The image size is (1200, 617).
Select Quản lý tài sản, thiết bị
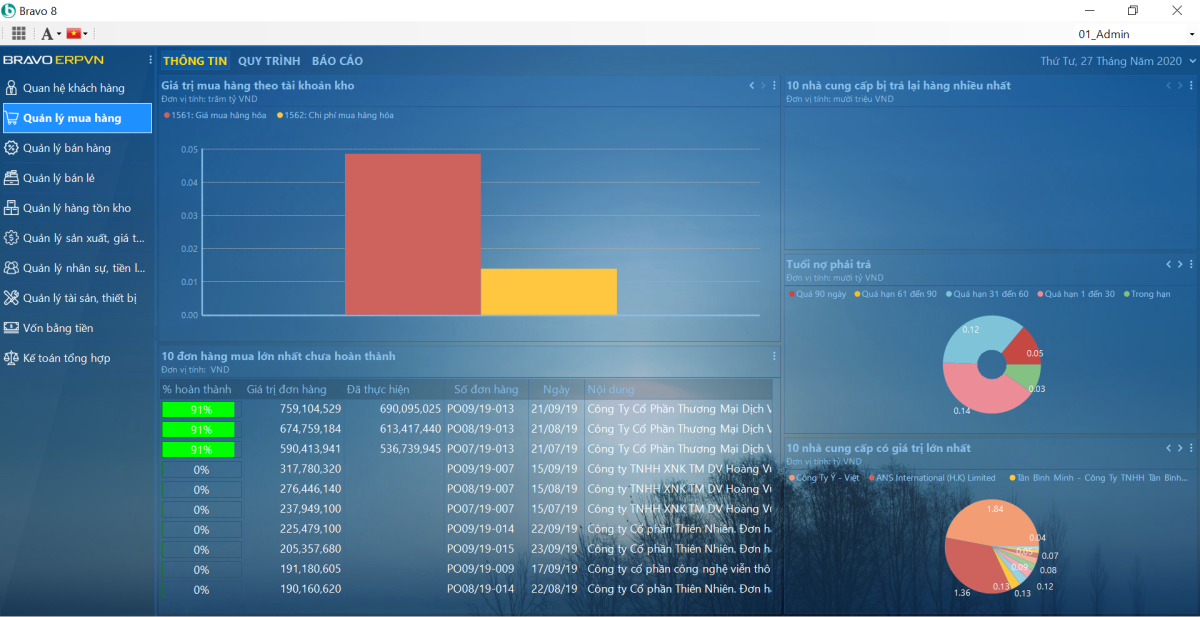79,298
